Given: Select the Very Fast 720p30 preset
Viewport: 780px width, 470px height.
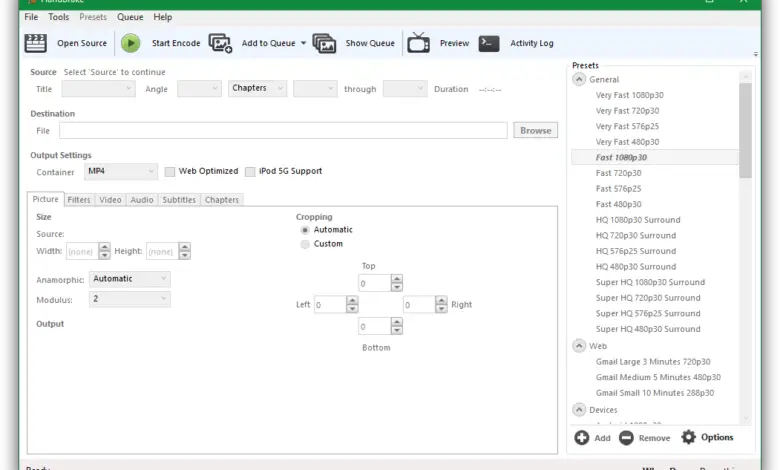Looking at the screenshot, I should 627,110.
